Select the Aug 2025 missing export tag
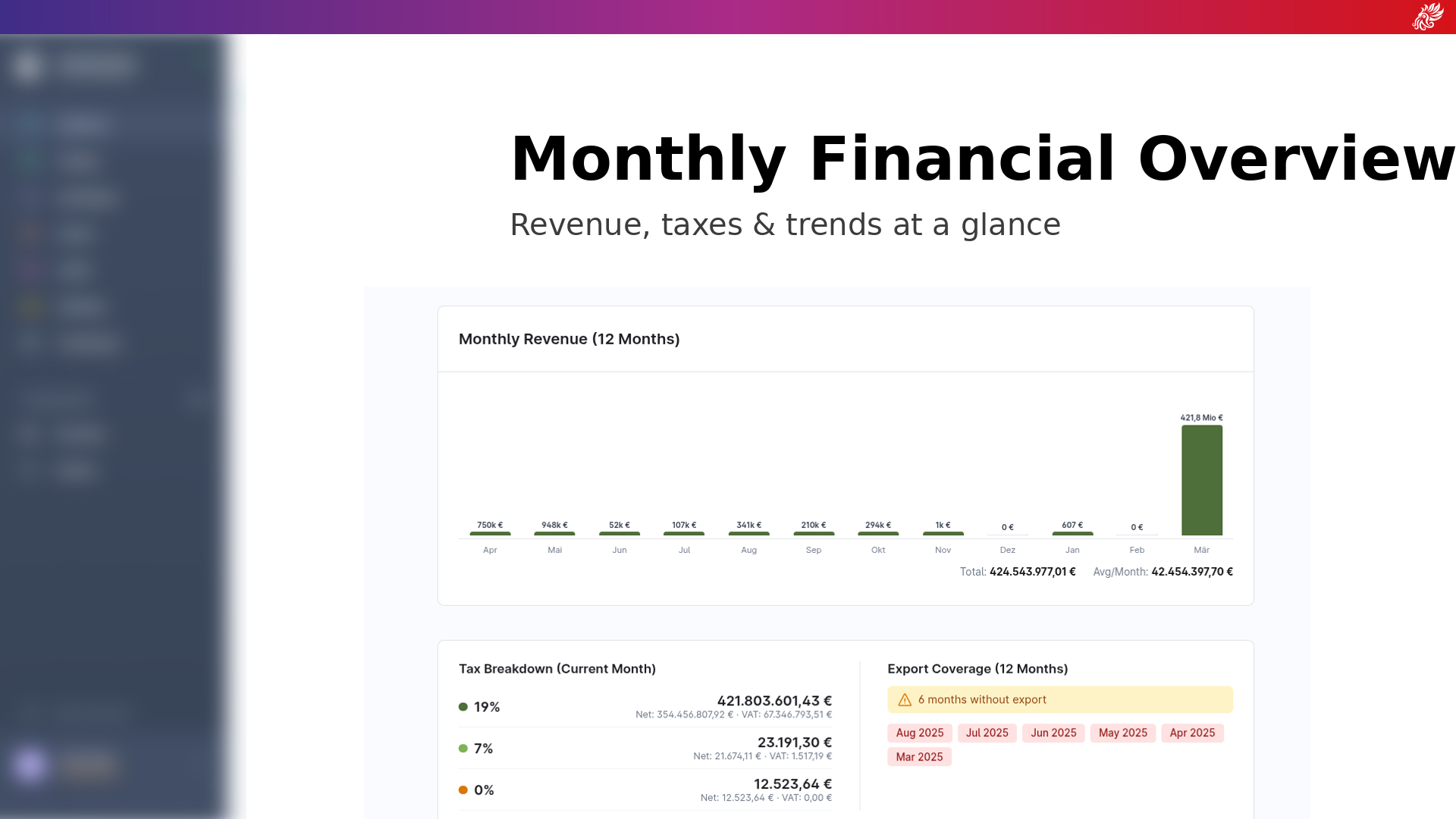The height and width of the screenshot is (819, 1456). click(x=919, y=733)
